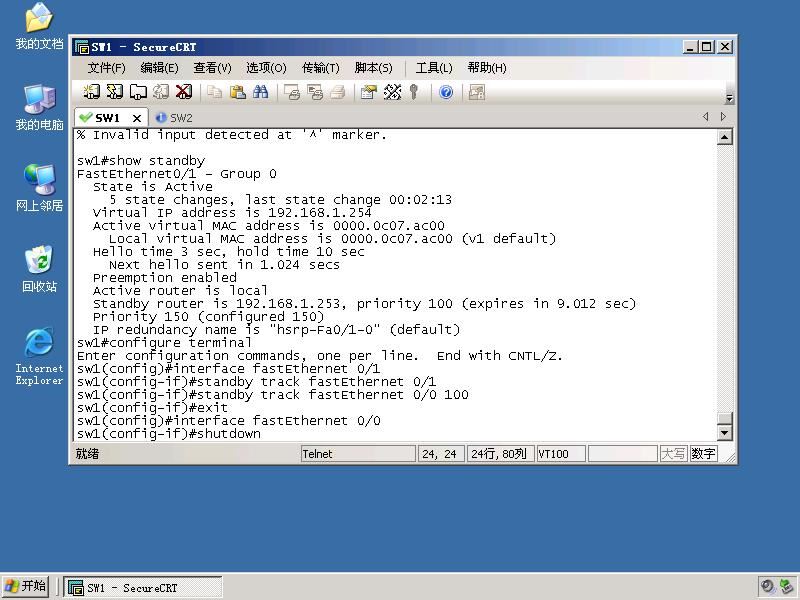
Task: Close the SW1 tab with its X
Action: (x=137, y=118)
